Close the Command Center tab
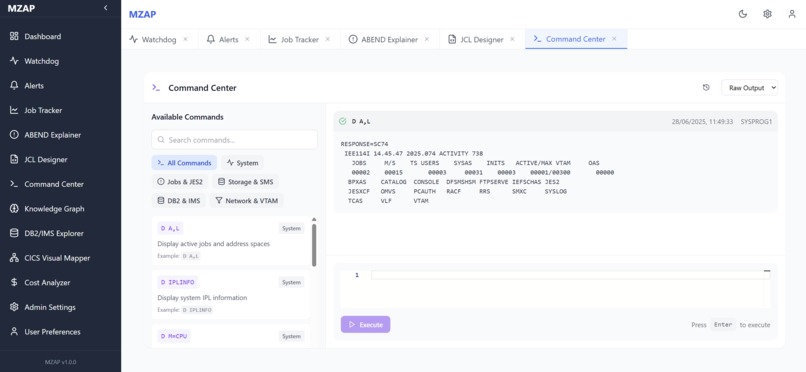The height and width of the screenshot is (372, 806). (614, 39)
